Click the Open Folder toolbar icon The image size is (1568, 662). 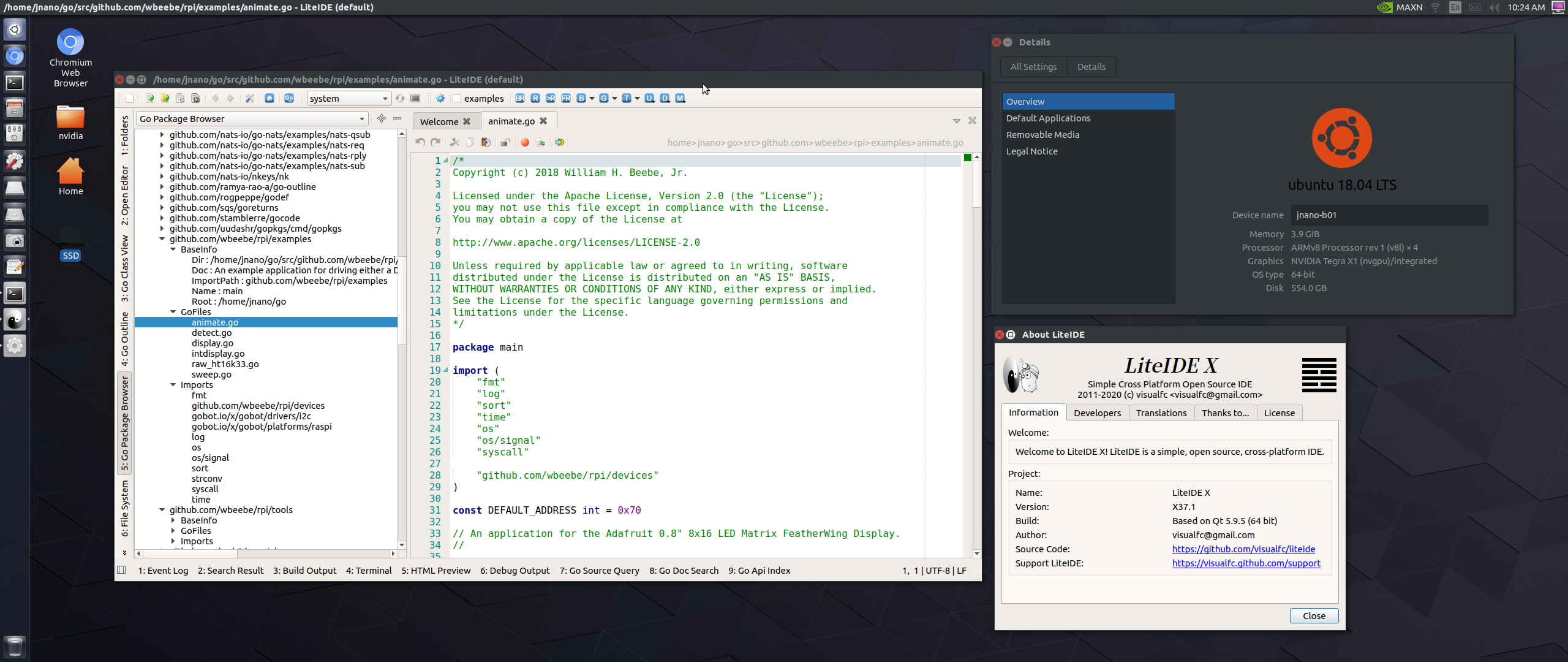[165, 98]
